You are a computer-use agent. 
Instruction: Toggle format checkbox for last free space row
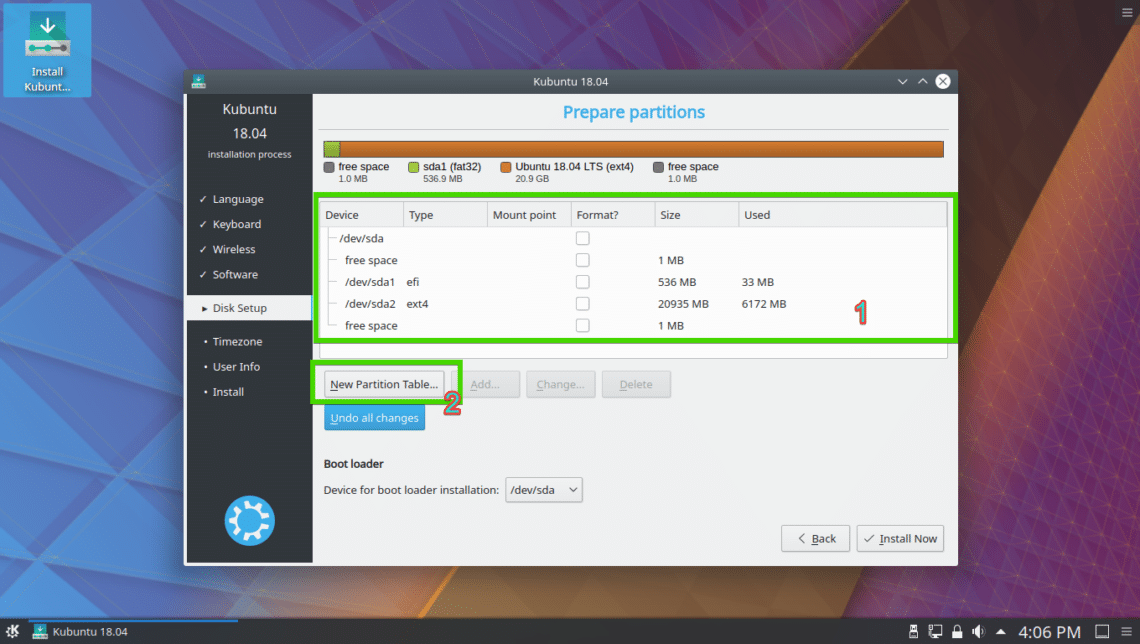tap(582, 326)
